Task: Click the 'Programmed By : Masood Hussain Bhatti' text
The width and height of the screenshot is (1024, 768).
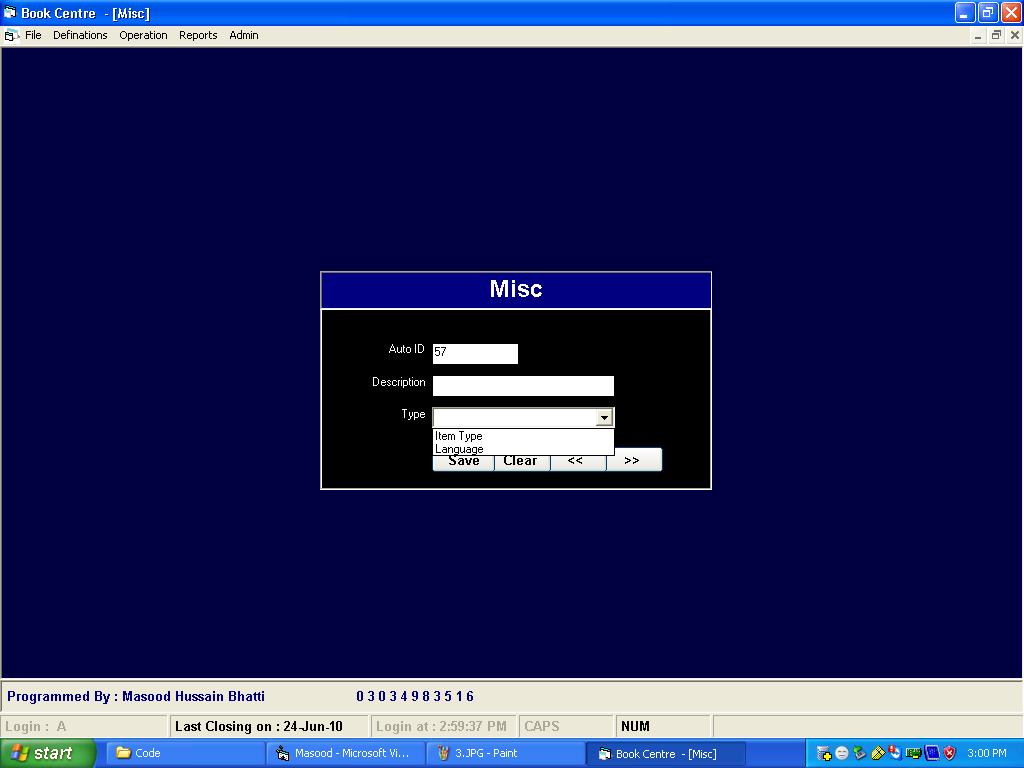Action: pyautogui.click(x=136, y=696)
